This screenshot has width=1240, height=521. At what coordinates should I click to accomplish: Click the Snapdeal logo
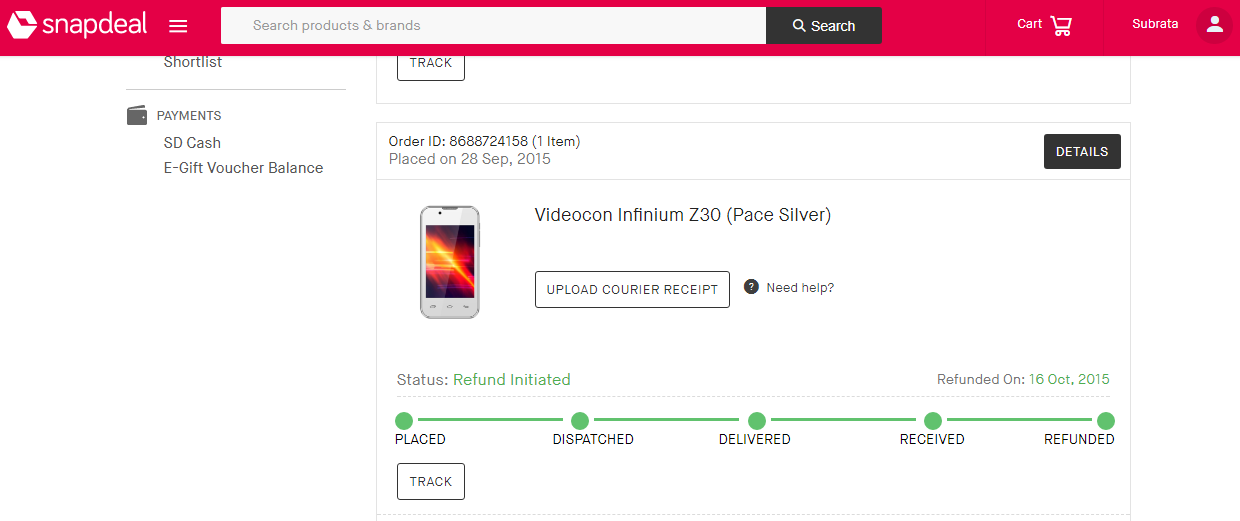pos(77,25)
